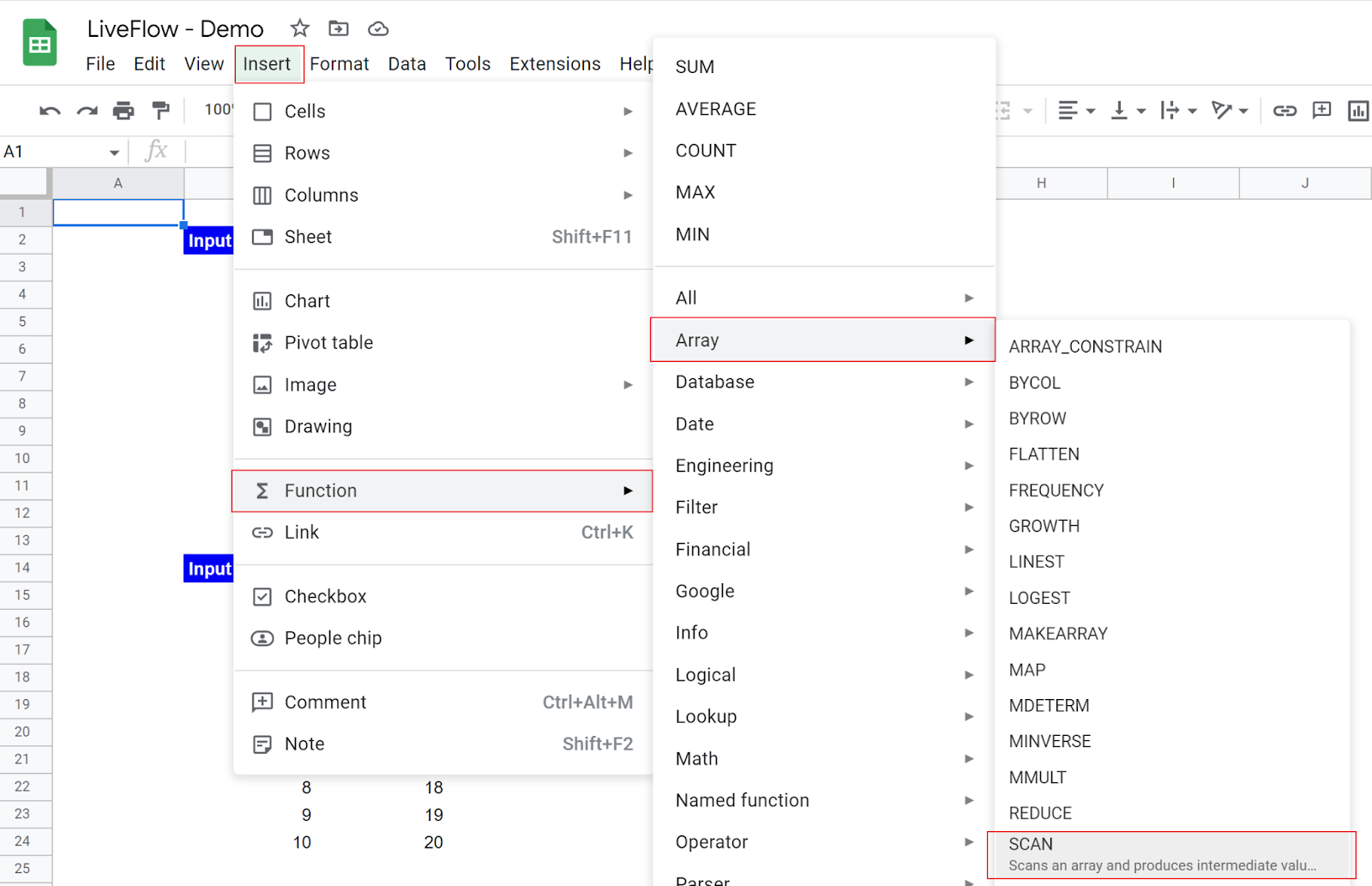Expand the Engineering functions category

(x=824, y=466)
